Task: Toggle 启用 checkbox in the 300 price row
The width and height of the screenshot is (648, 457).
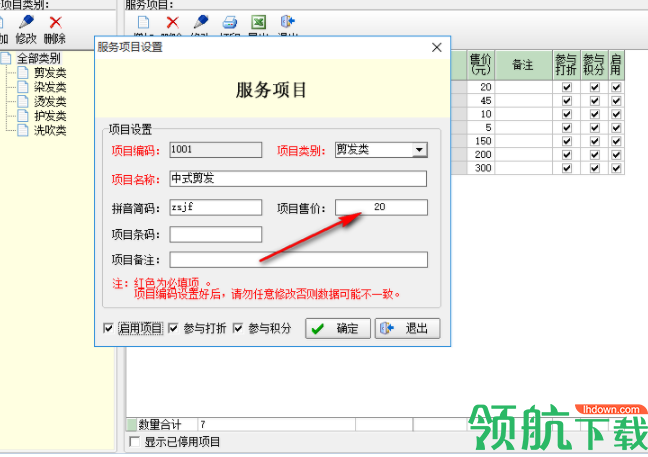Action: click(616, 168)
